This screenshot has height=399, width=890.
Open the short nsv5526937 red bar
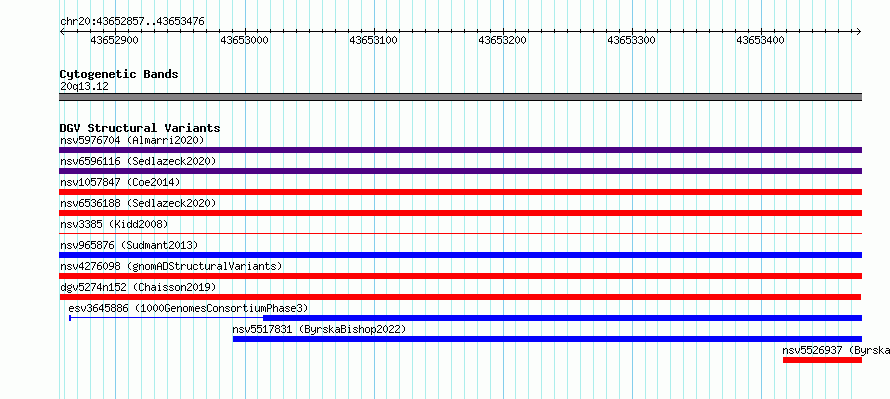(822, 360)
